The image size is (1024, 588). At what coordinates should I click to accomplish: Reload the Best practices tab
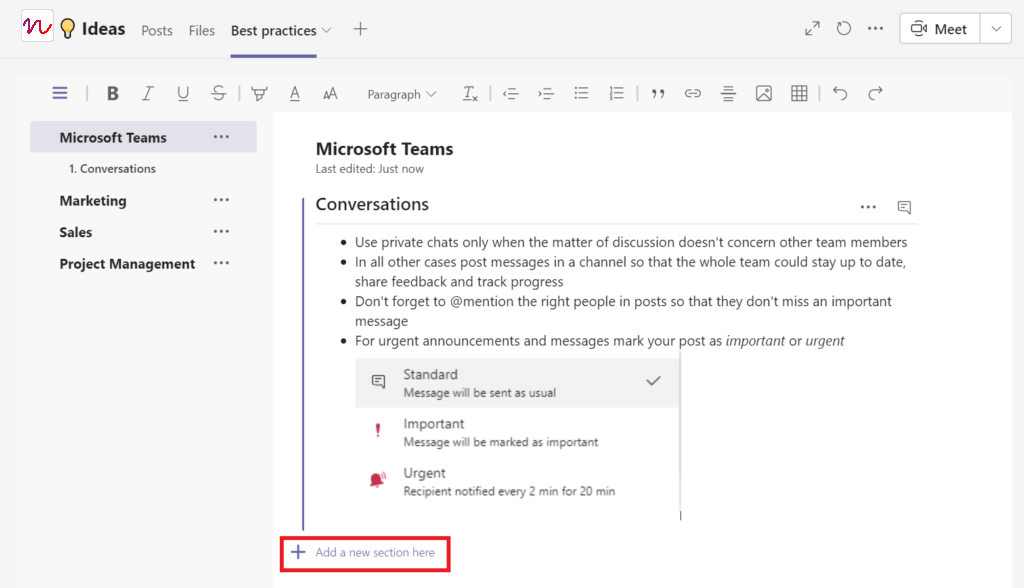coord(844,29)
